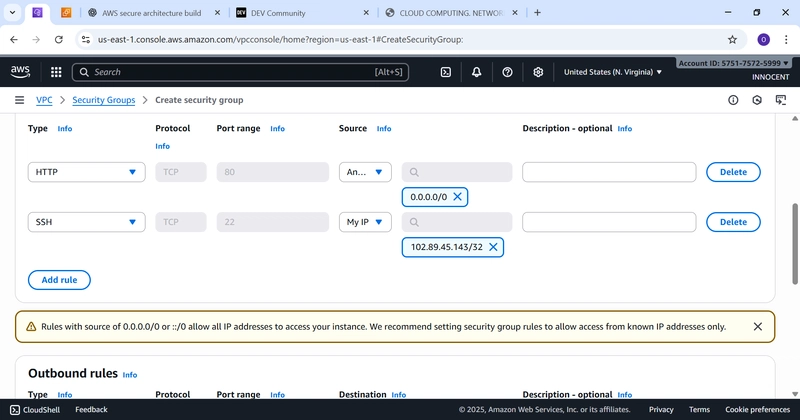This screenshot has width=800, height=420.
Task: Click the browser address bar URL
Action: (281, 39)
